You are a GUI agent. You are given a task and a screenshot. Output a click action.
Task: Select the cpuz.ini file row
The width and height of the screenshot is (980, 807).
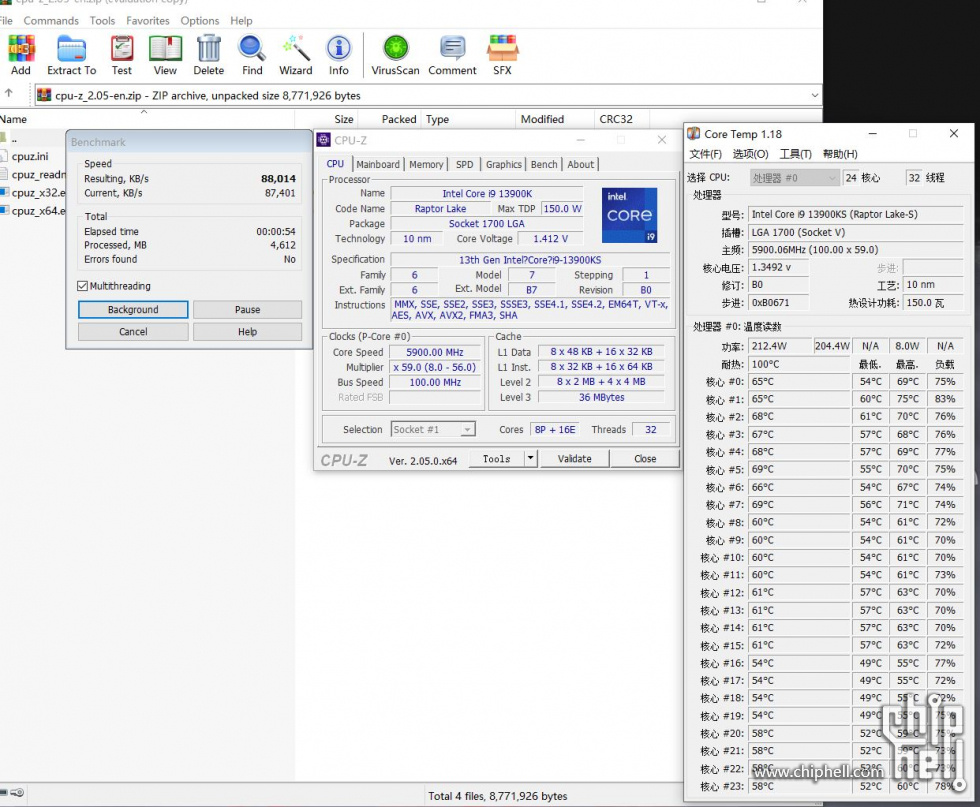click(32, 156)
